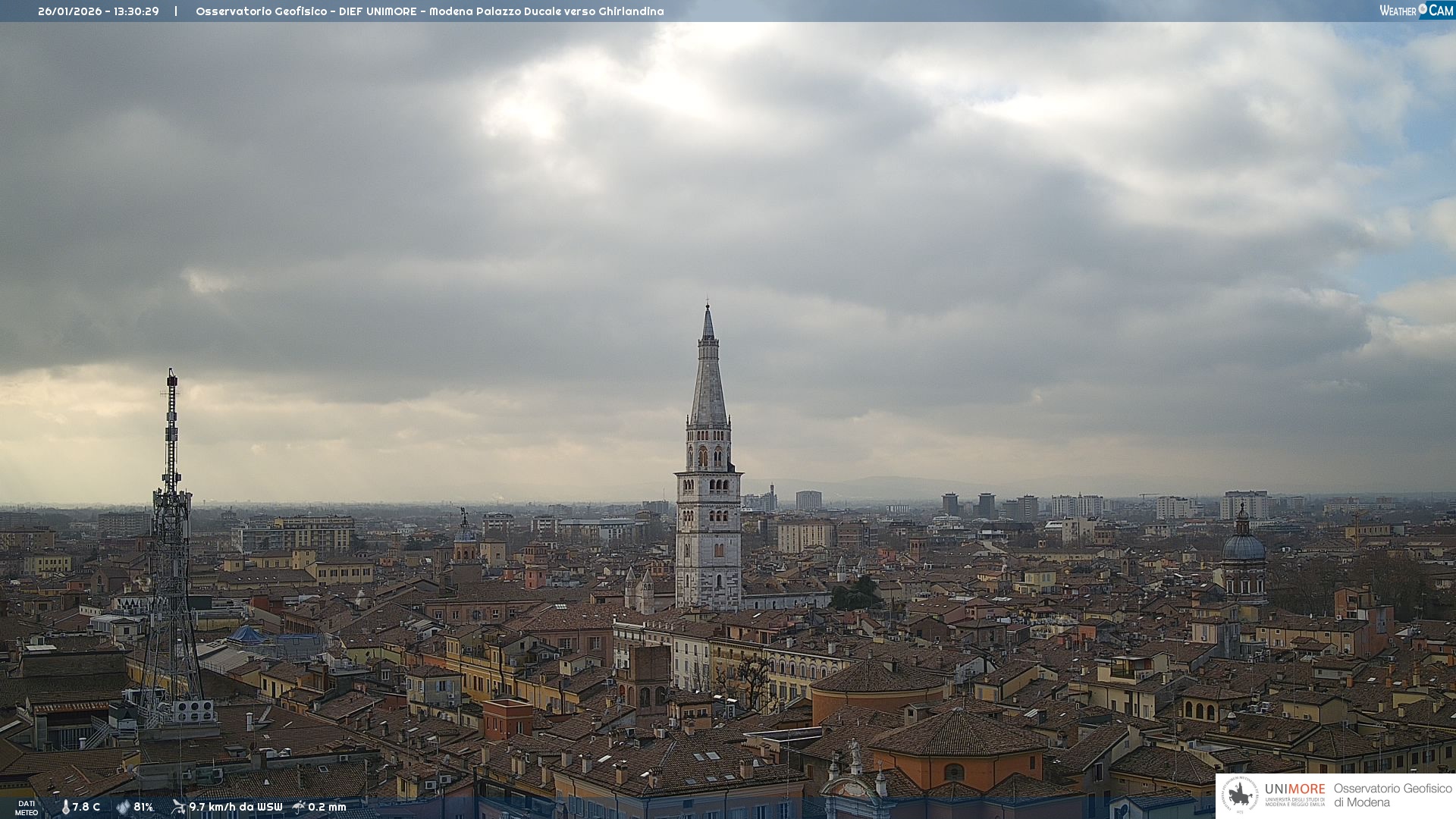Viewport: 1456px width, 819px height.
Task: Click the wind anemometer icon
Action: (178, 807)
